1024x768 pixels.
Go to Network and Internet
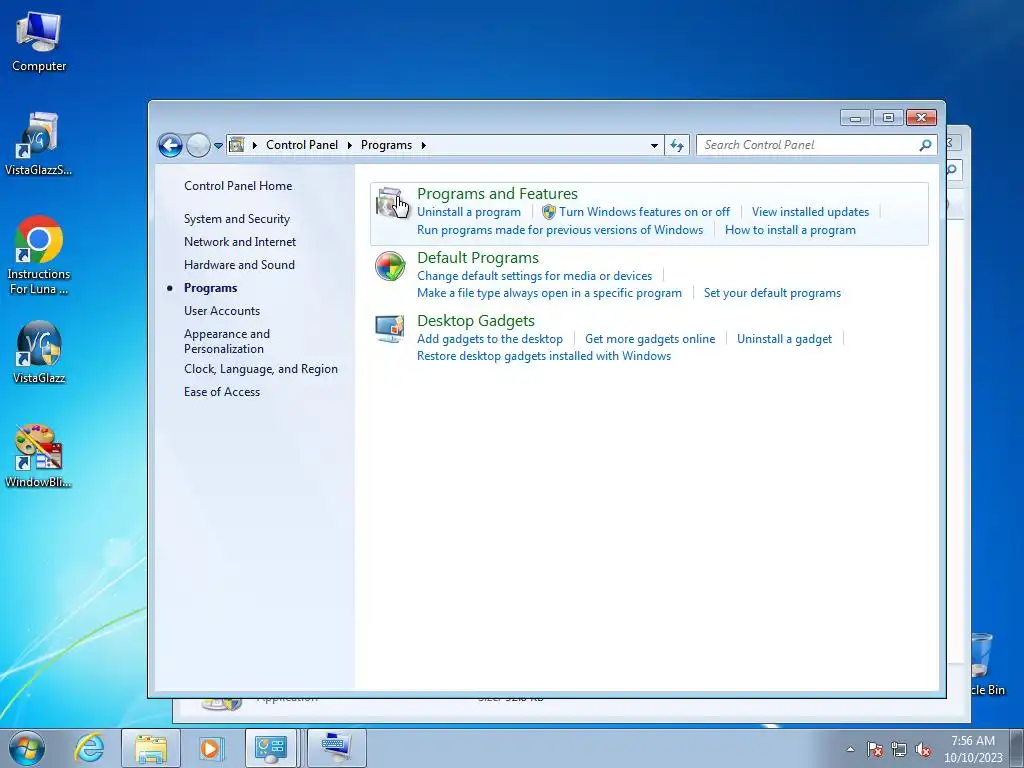tap(240, 242)
